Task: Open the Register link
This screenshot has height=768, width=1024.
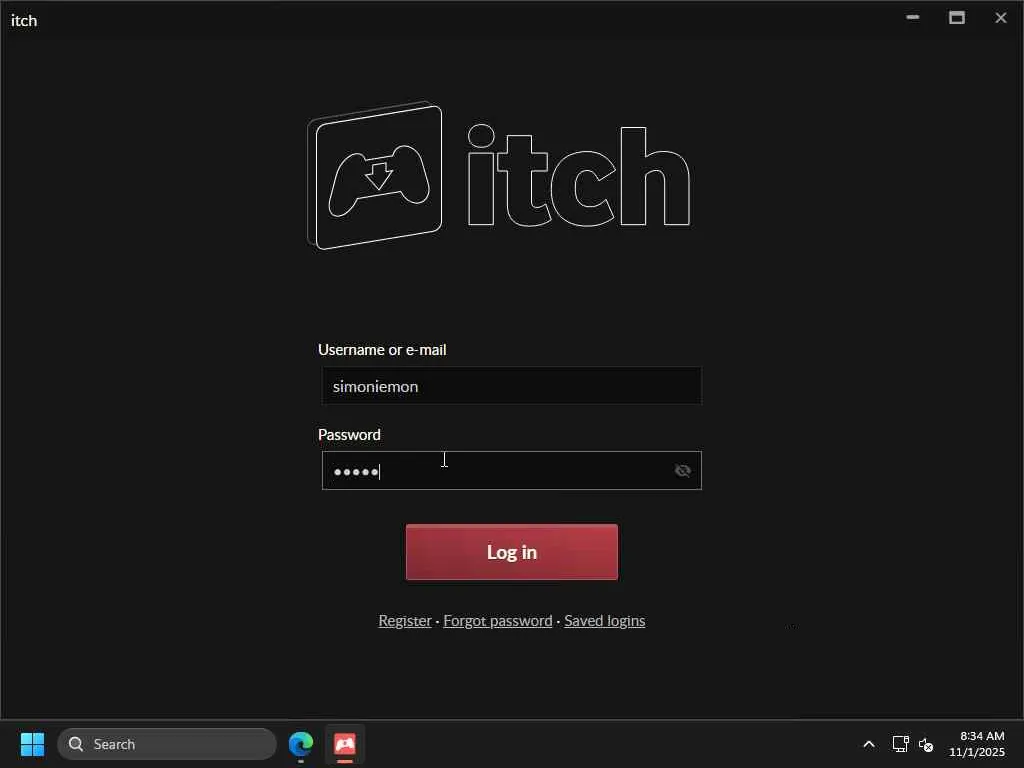Action: click(405, 620)
